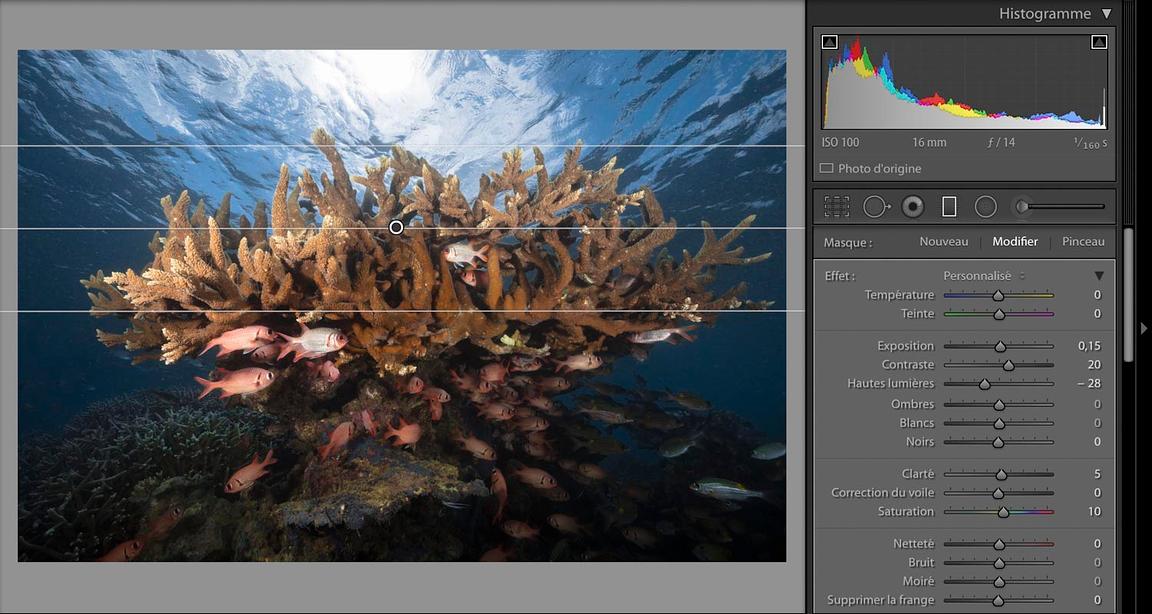
Task: Collapse effect sliders with triangle beside Effet
Action: point(1099,276)
